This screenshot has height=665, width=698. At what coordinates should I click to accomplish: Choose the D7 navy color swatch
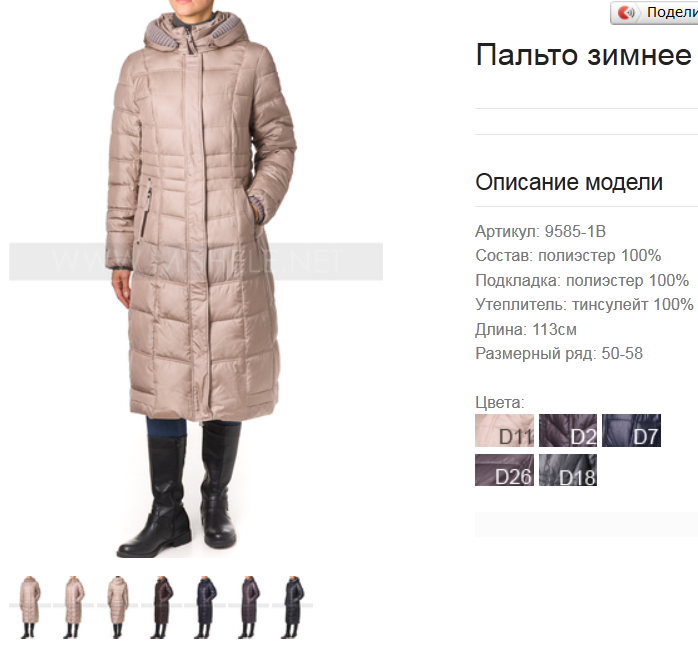631,430
